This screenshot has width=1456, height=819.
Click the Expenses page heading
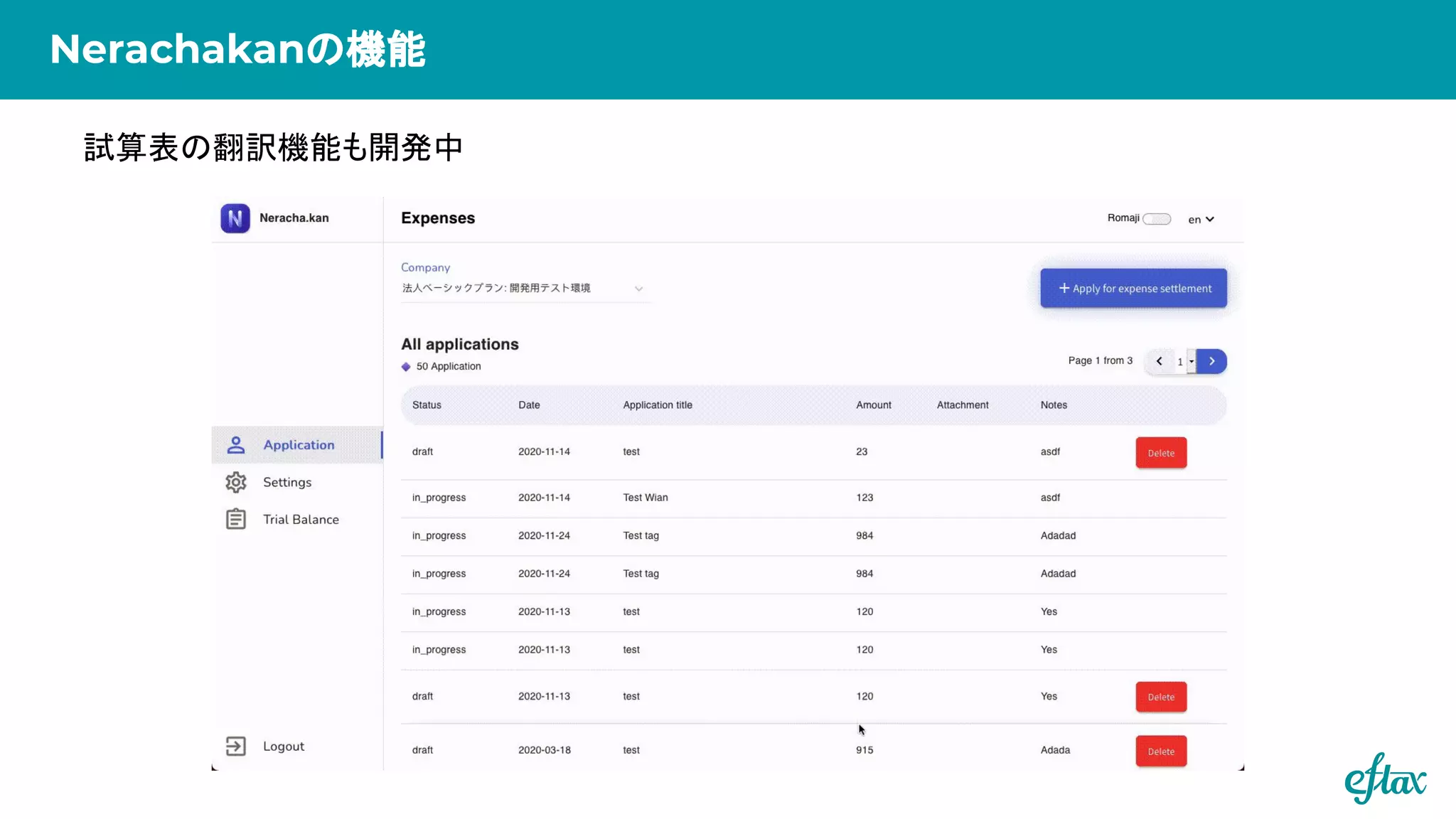(438, 218)
